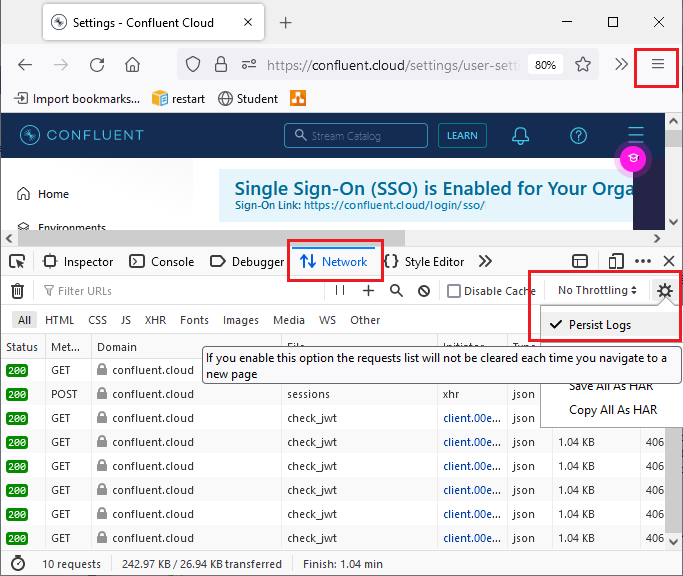Select the POST sessions request row
Screen dimensions: 683x576
pyautogui.click(x=271, y=394)
